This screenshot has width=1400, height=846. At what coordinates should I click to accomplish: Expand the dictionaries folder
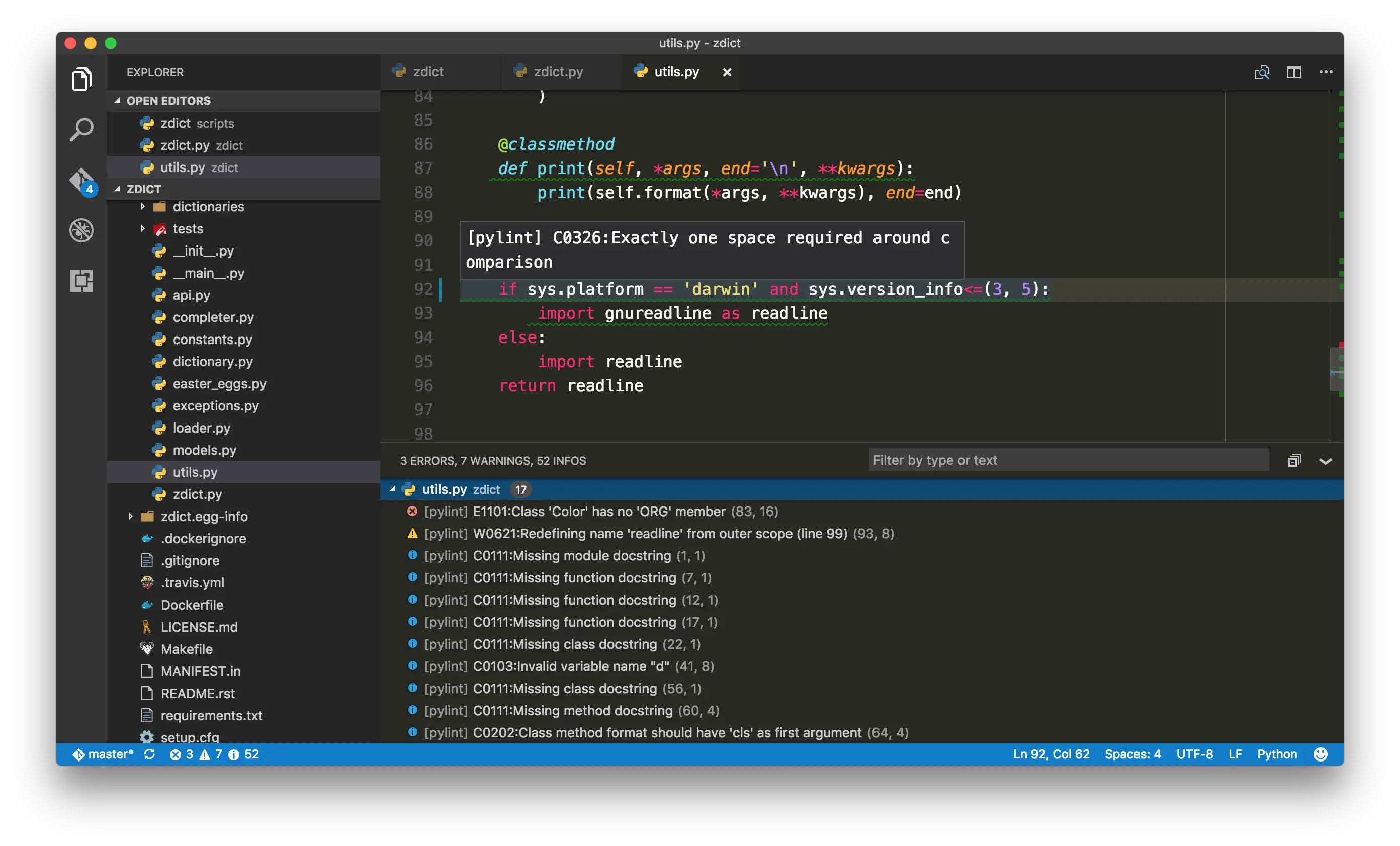pyautogui.click(x=208, y=207)
